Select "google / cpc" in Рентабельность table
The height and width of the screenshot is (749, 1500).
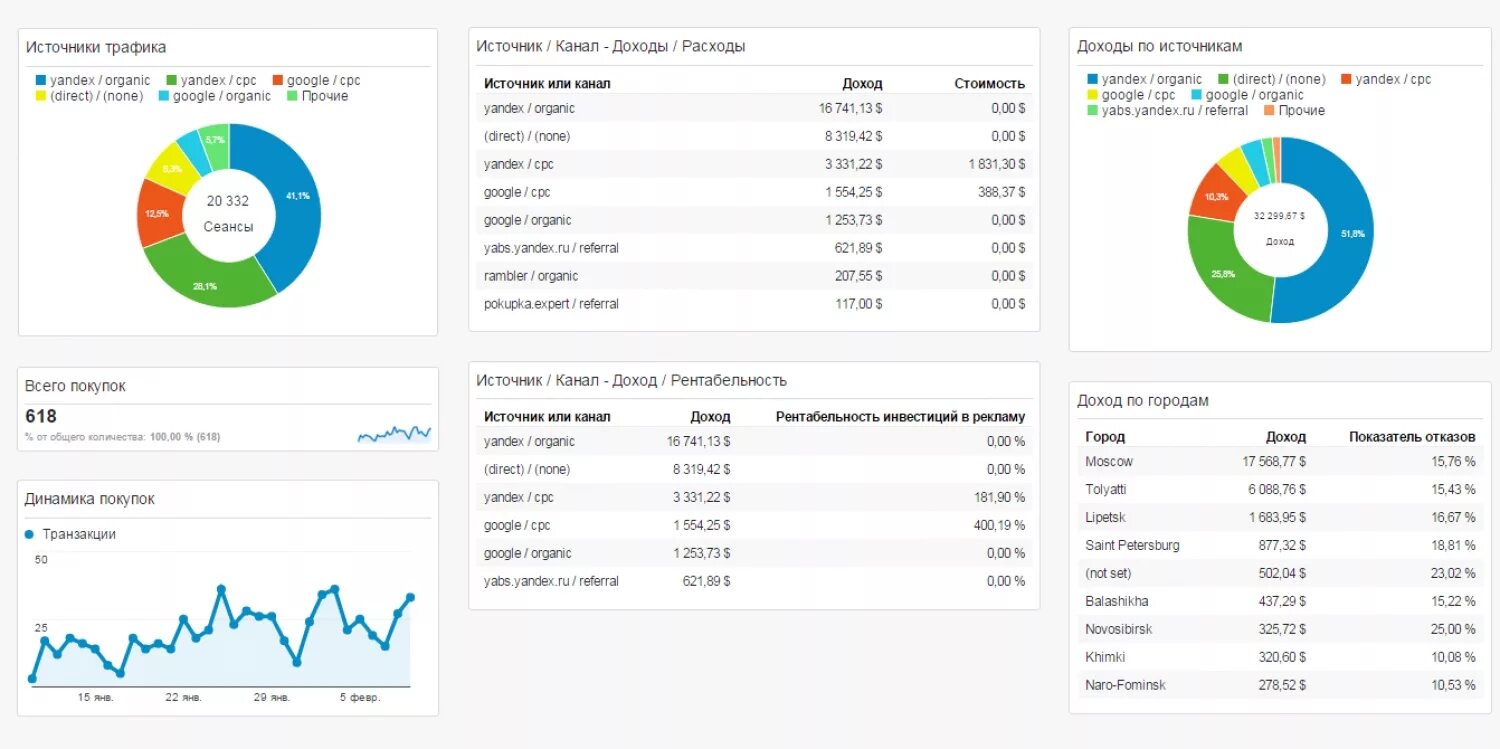tap(517, 525)
